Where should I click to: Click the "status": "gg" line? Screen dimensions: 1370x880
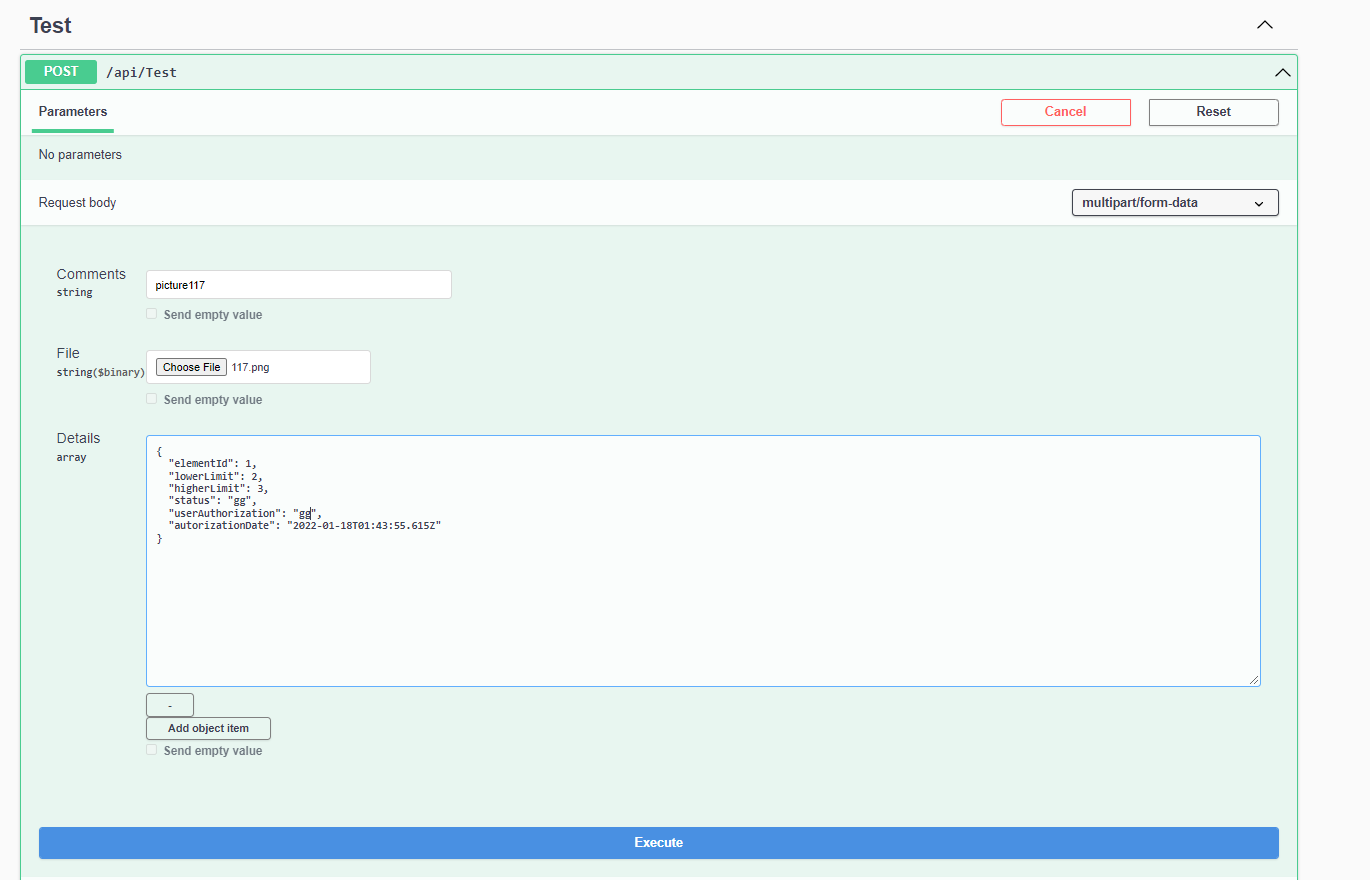[212, 501]
